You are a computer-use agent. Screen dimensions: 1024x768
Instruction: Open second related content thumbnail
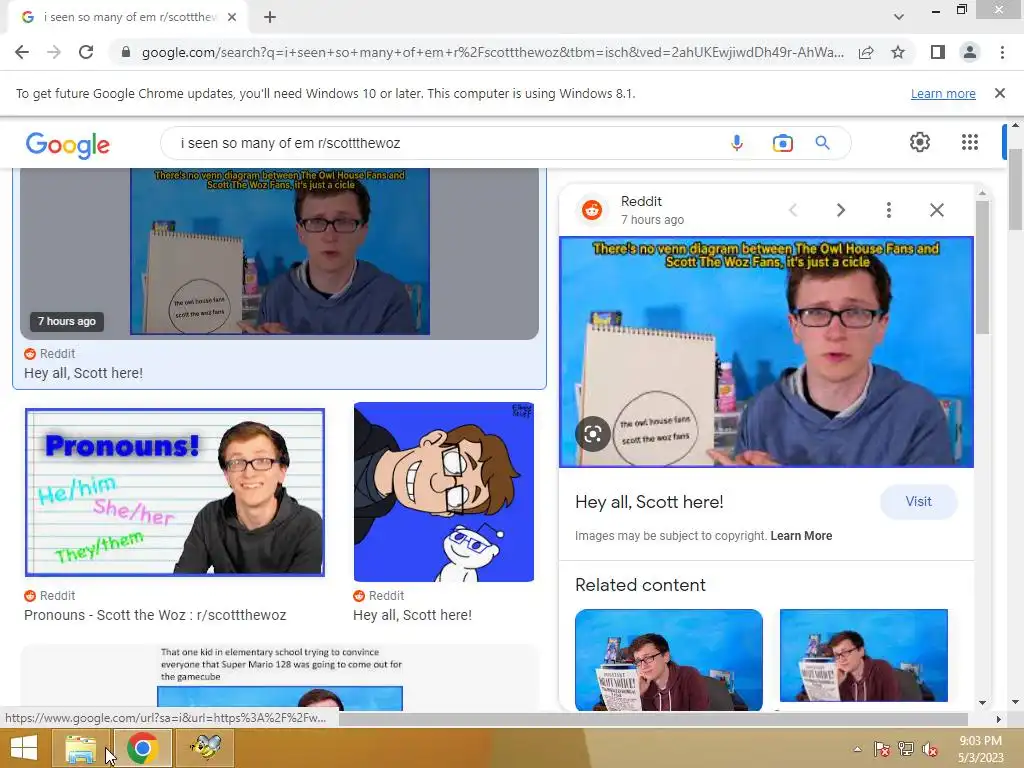point(863,656)
